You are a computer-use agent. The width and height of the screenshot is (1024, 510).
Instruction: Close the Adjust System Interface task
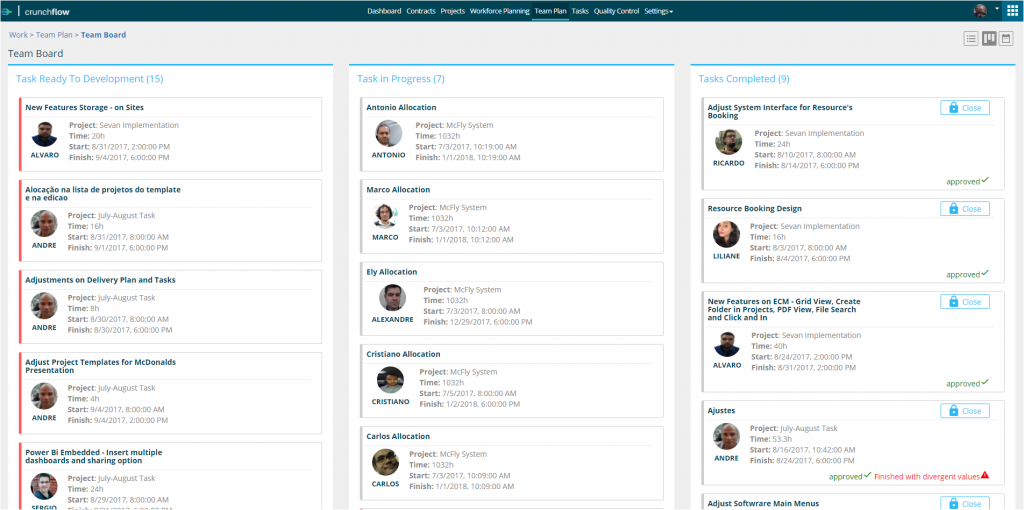965,108
